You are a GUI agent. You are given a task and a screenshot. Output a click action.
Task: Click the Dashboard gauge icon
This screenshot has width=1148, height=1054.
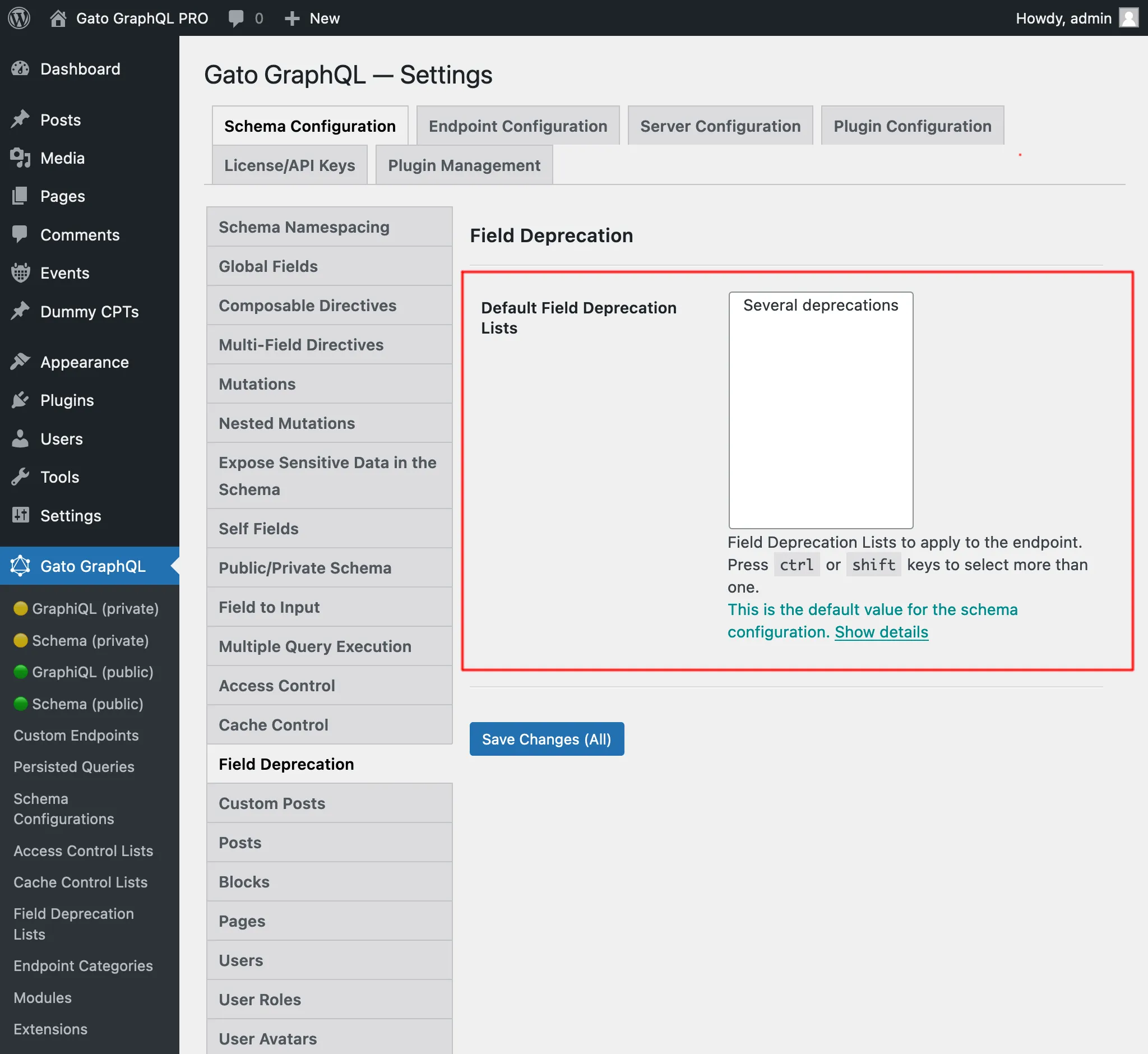pyautogui.click(x=21, y=69)
